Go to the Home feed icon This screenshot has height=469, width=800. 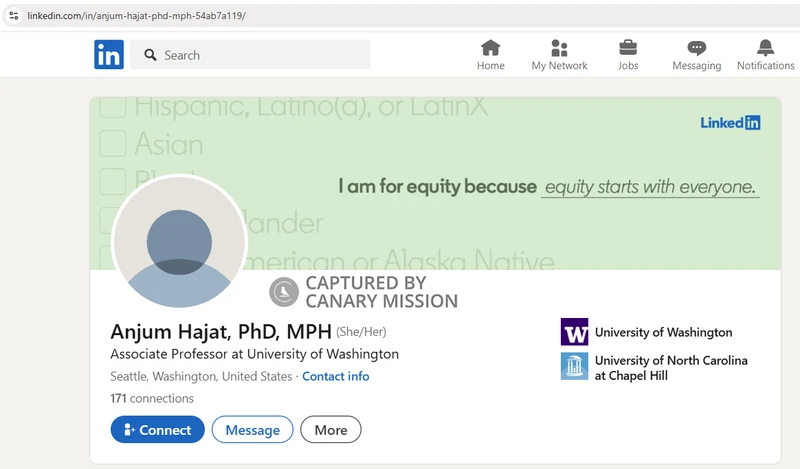490,48
